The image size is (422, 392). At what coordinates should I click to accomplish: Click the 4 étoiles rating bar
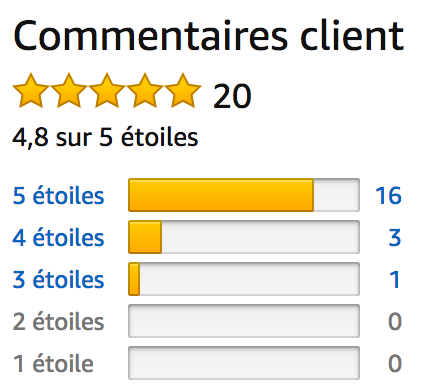point(244,237)
